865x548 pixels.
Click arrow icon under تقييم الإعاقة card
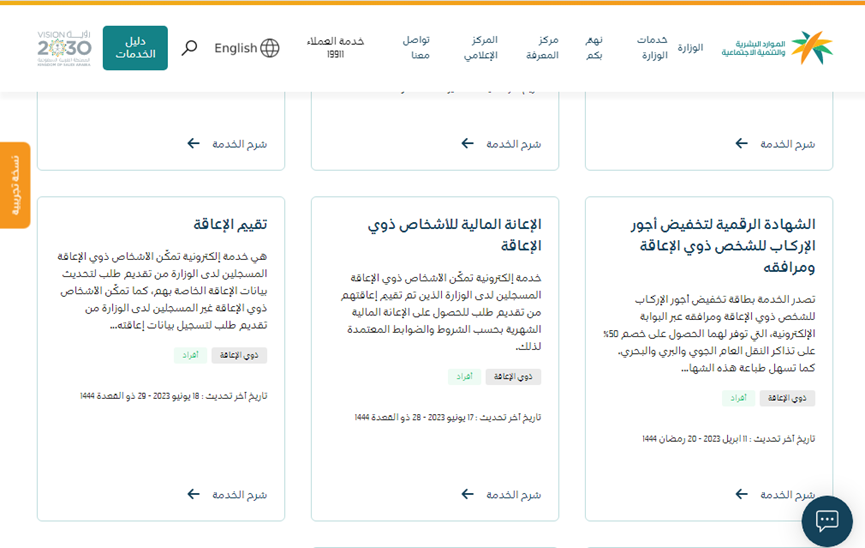pos(193,494)
